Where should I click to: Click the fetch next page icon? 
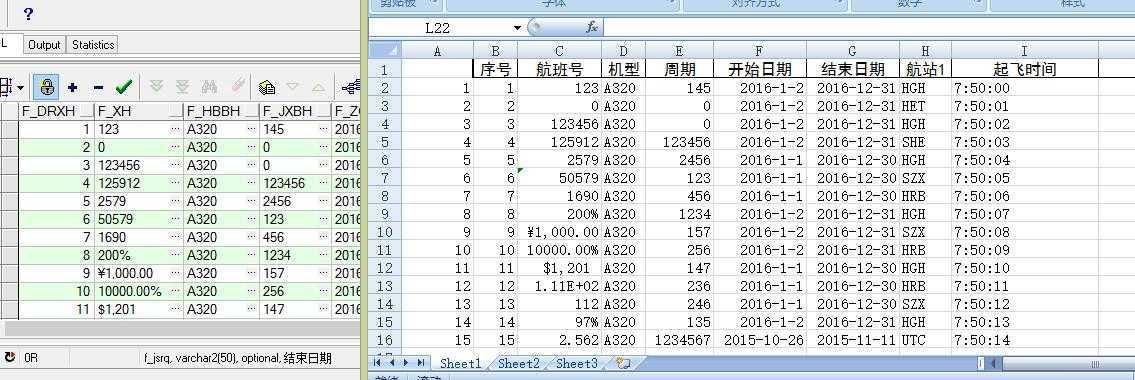[x=156, y=88]
